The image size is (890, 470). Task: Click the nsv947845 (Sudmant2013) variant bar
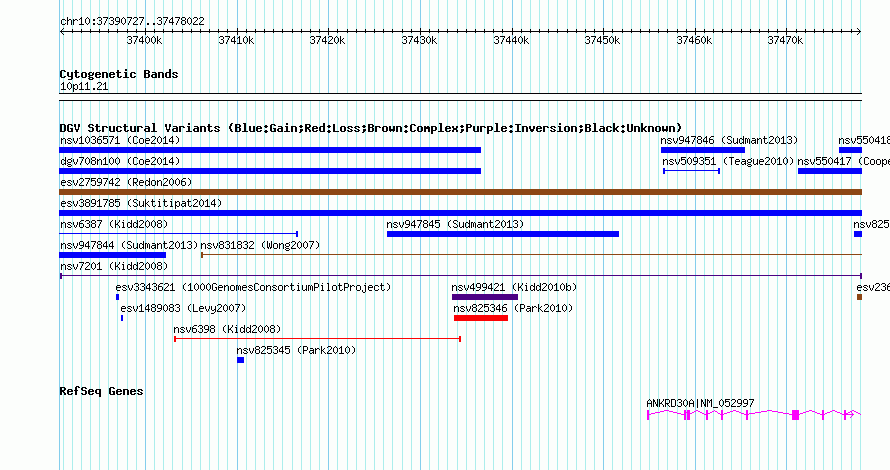click(x=503, y=234)
